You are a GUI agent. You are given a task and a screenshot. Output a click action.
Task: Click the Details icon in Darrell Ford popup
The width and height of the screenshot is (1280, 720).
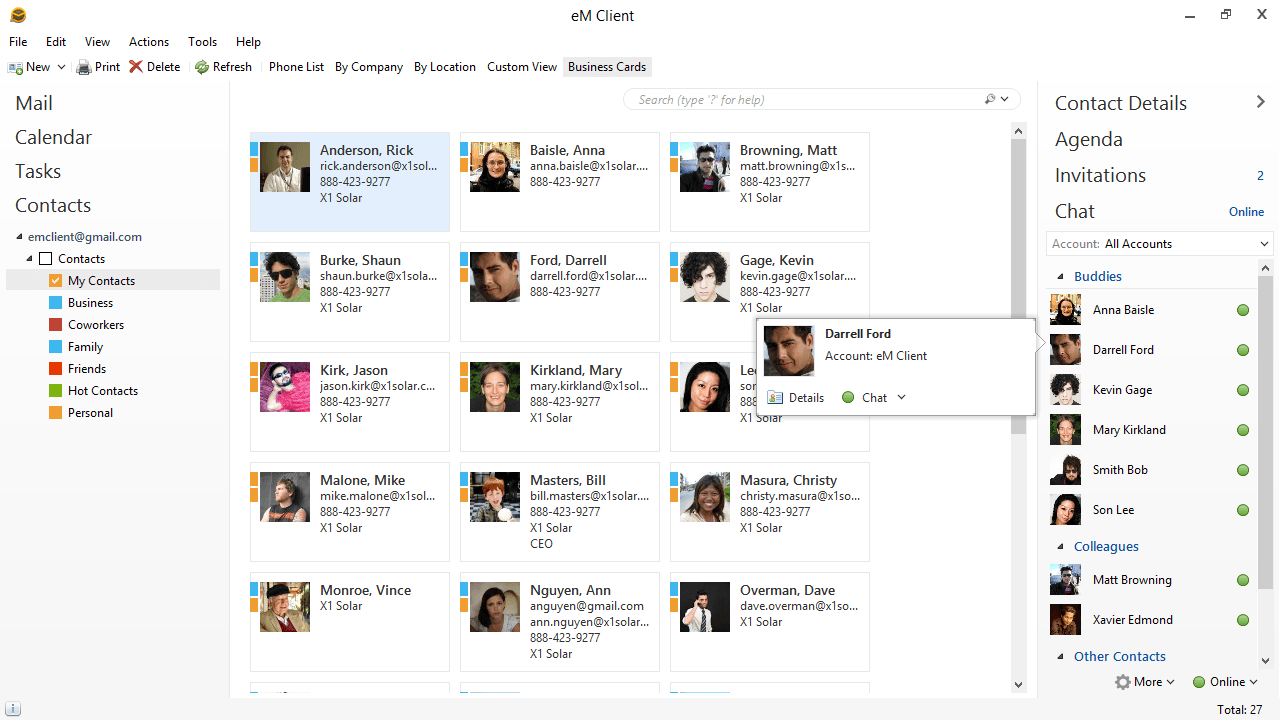775,398
